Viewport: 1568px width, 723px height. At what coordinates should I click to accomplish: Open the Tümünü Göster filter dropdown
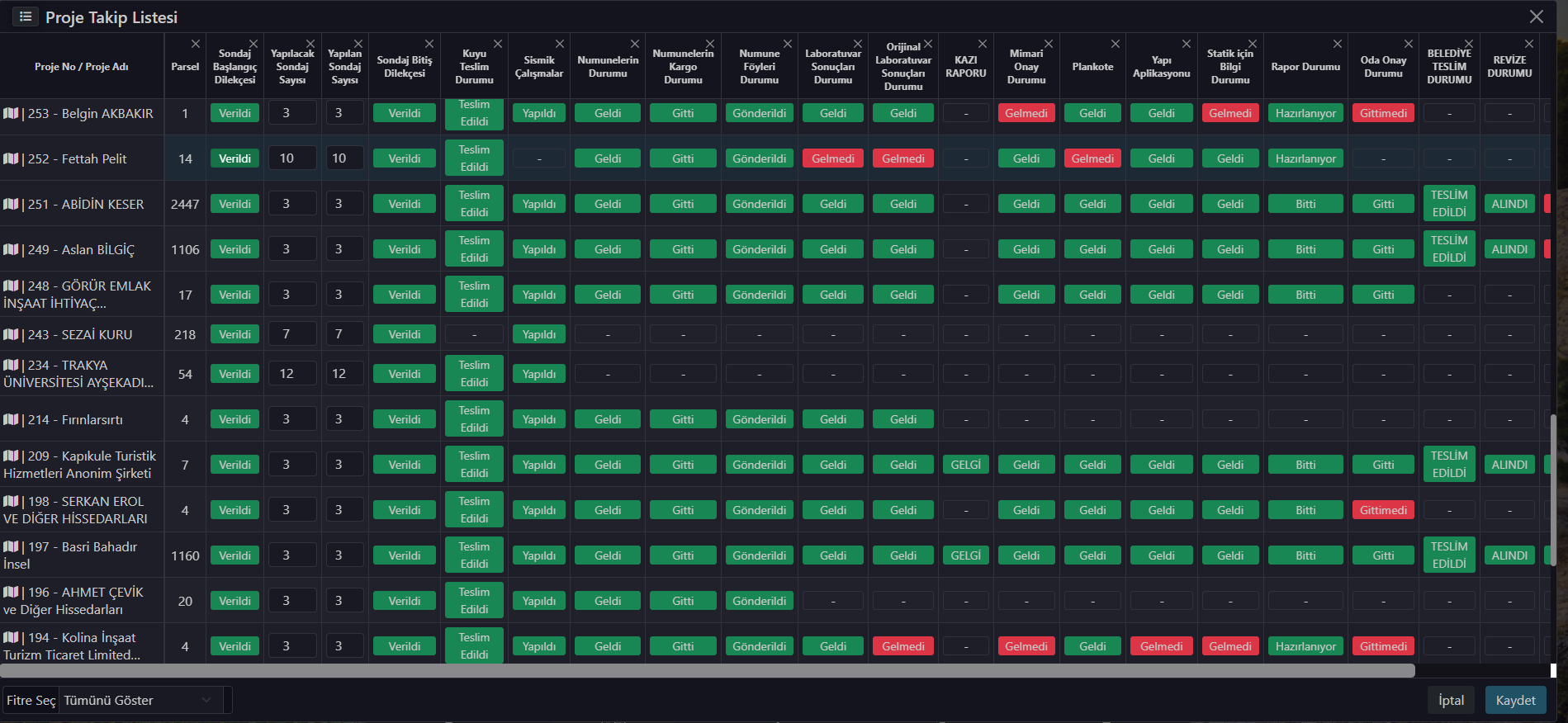click(138, 700)
